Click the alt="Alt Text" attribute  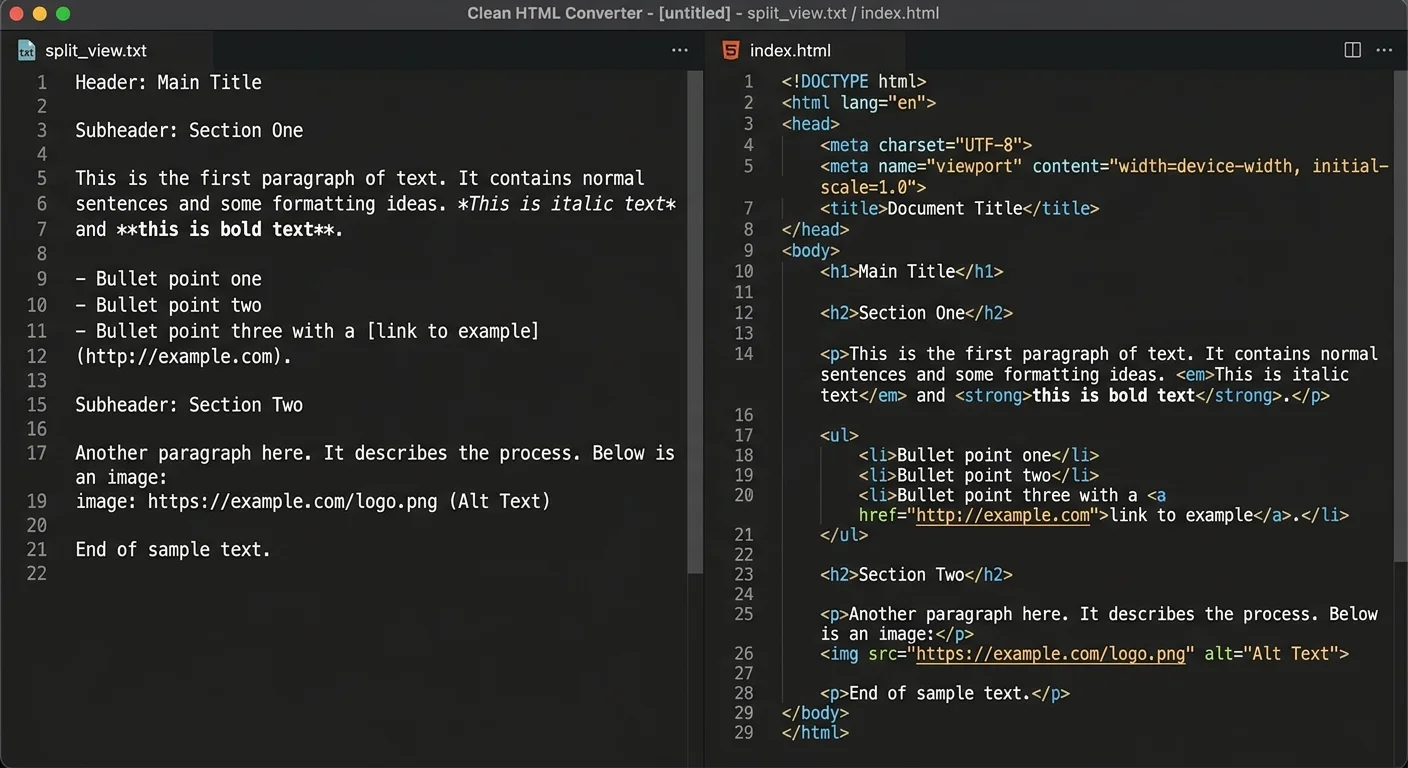[1272, 654]
